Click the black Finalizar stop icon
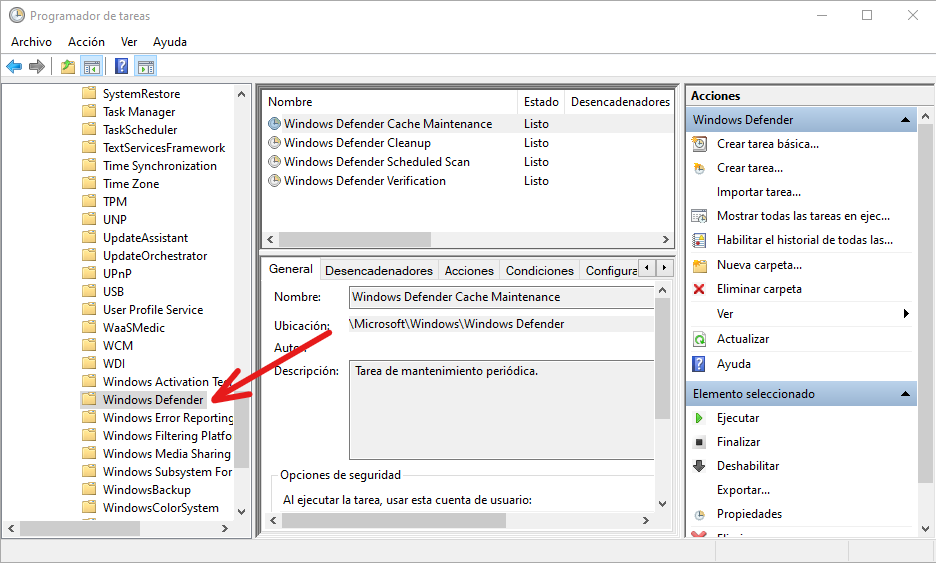936x563 pixels. pyautogui.click(x=699, y=442)
